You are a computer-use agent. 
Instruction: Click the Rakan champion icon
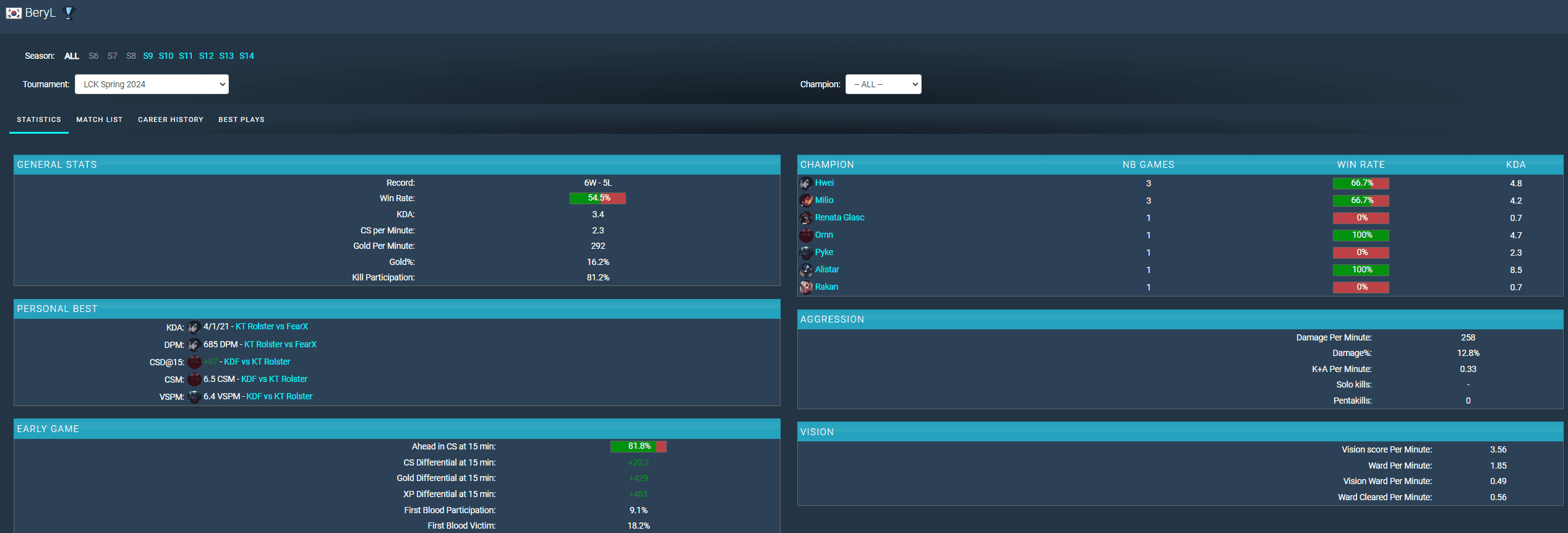[x=806, y=287]
